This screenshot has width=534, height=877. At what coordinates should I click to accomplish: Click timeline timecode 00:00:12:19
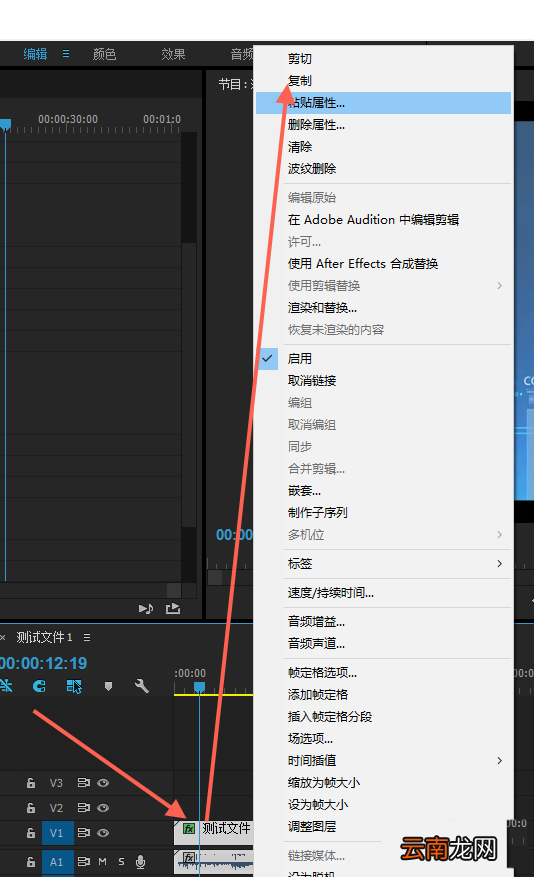(x=44, y=663)
